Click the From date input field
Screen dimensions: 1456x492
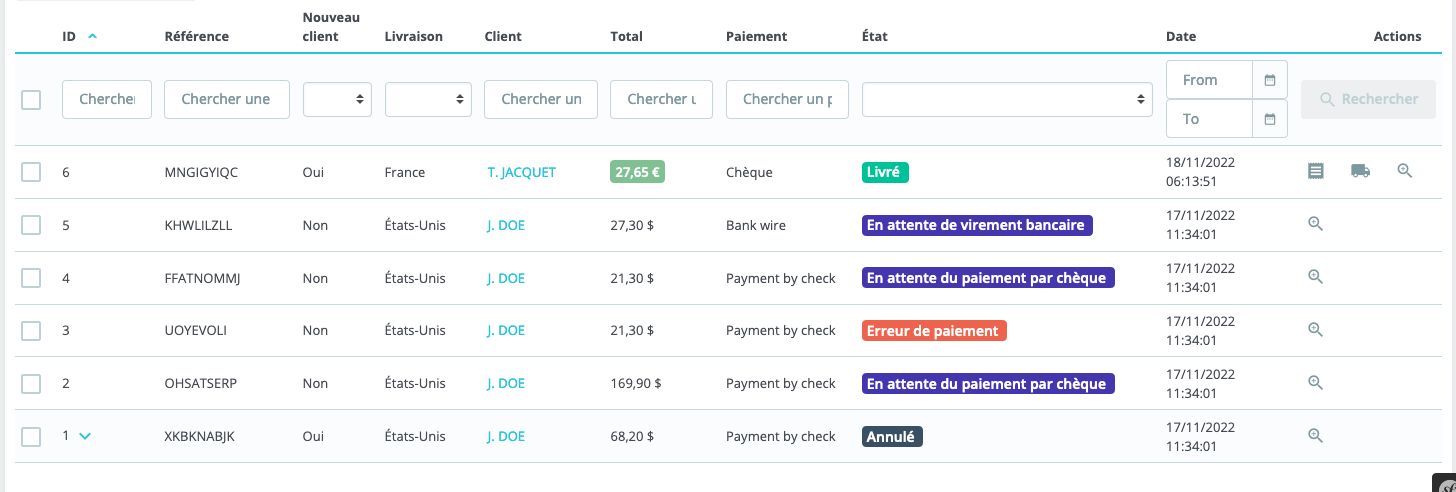(1210, 80)
